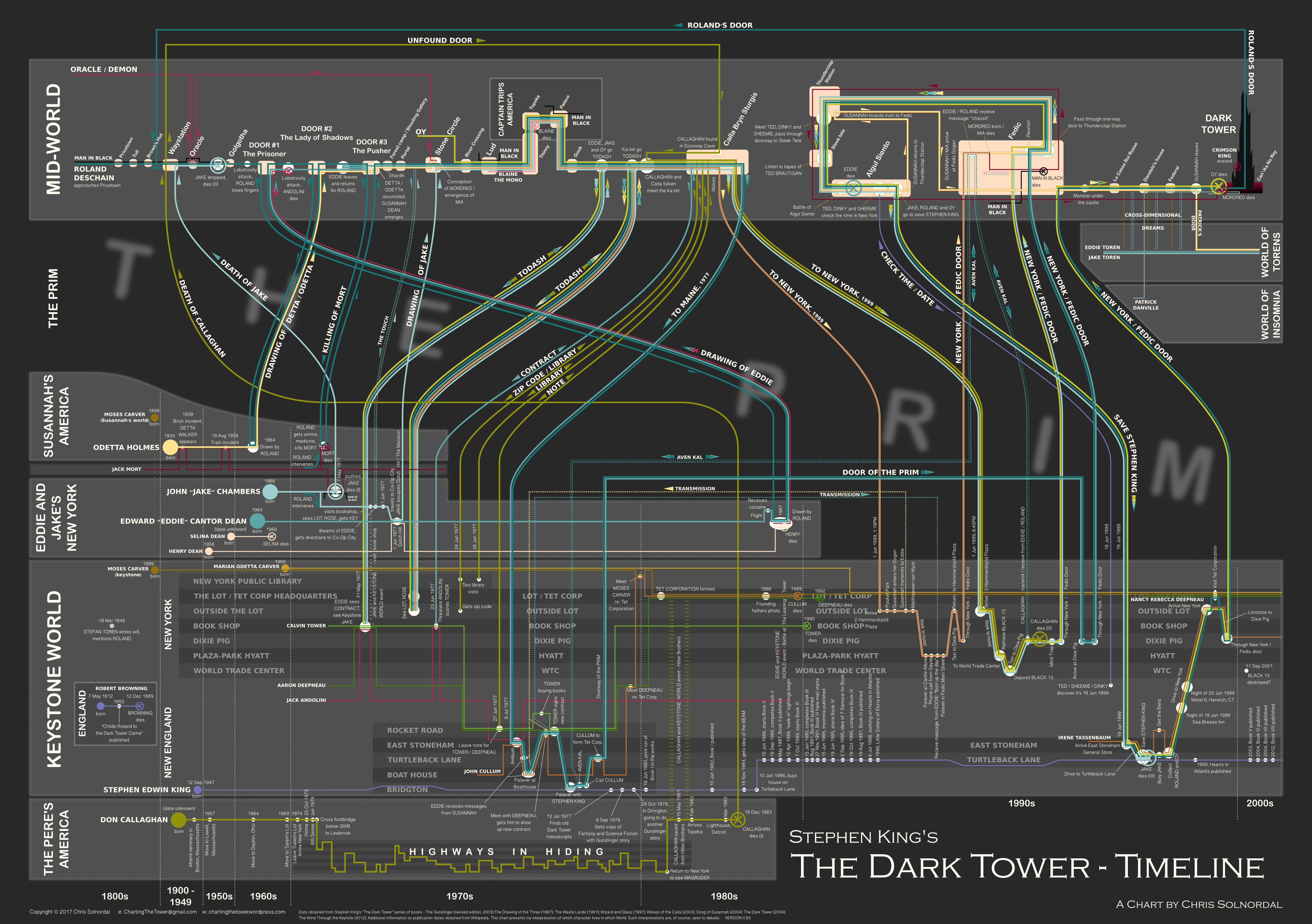This screenshot has height=924, width=1312.
Task: Select the CAPTAIN TRIPS AMERICA box label
Action: (505, 109)
